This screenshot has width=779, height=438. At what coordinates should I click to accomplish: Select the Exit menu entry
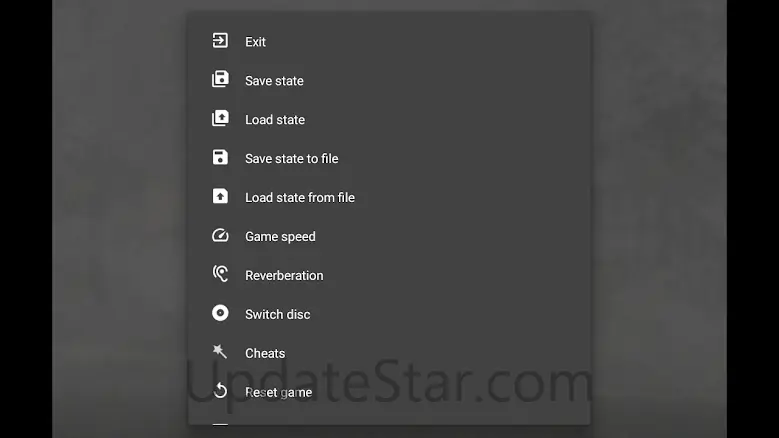[256, 42]
